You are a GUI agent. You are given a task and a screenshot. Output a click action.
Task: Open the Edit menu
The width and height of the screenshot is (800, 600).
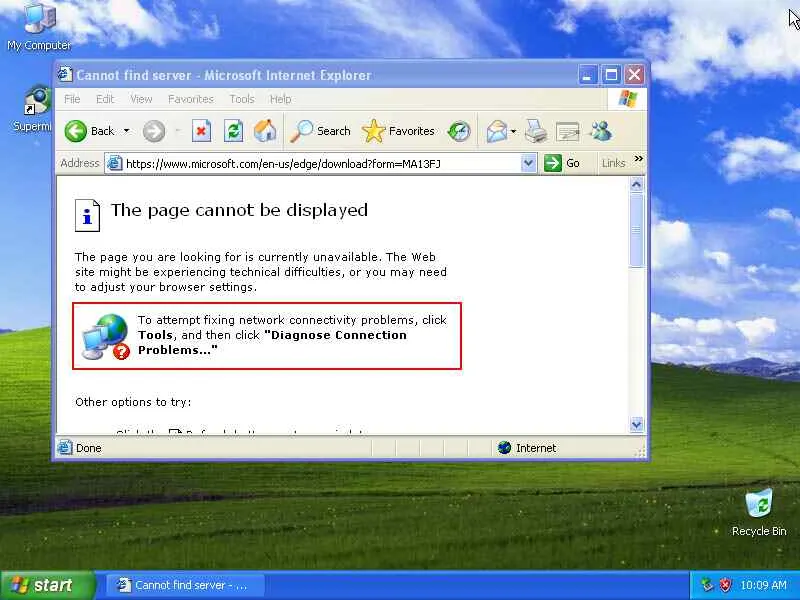click(105, 99)
